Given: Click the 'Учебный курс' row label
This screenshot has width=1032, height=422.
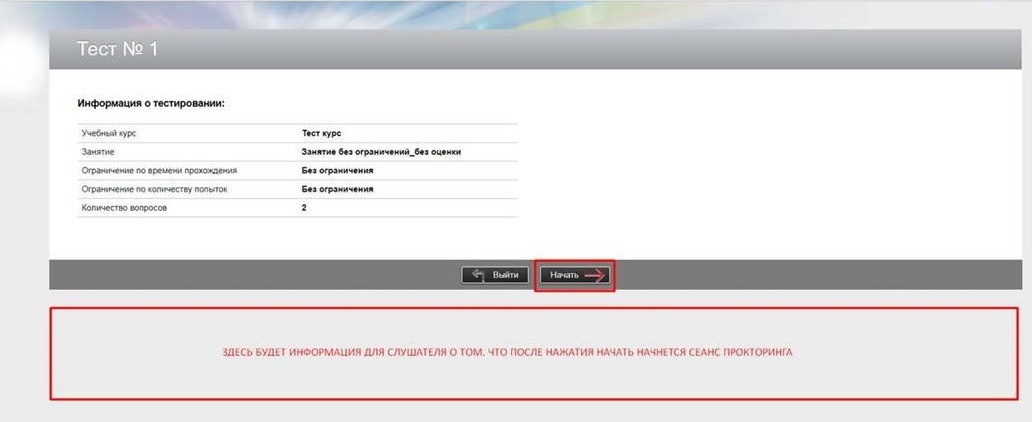Looking at the screenshot, I should coord(109,133).
